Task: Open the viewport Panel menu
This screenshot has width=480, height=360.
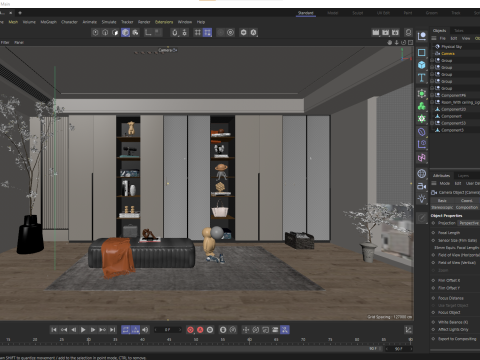Action: [19, 42]
